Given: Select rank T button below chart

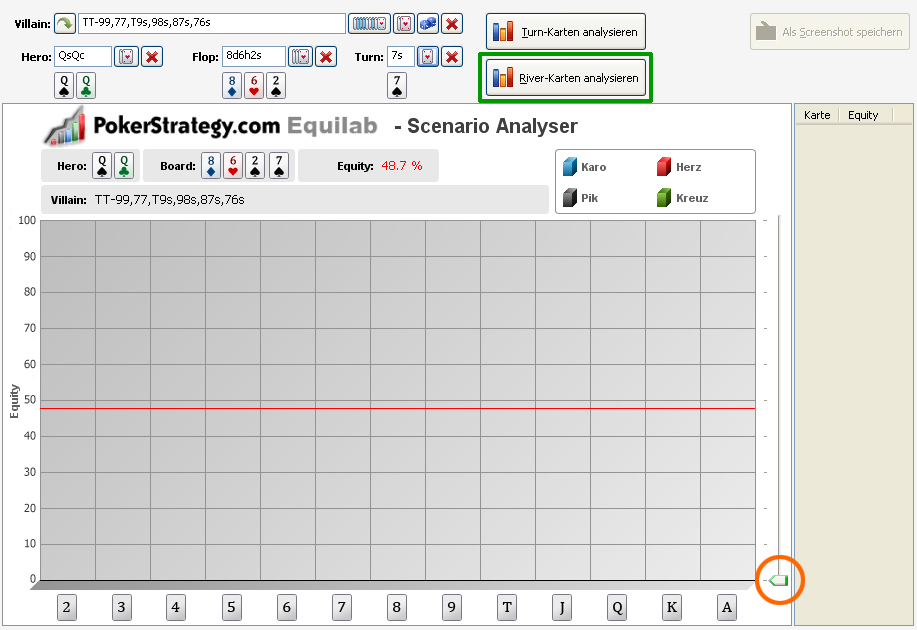Looking at the screenshot, I should tap(507, 607).
